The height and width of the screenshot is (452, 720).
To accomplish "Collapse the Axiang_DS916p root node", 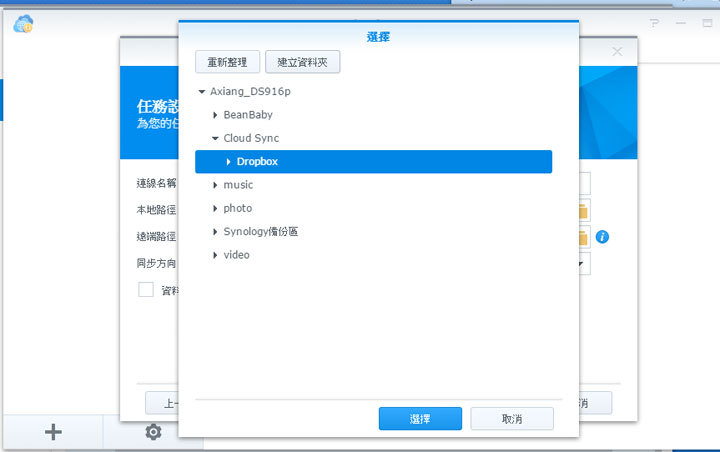I will tap(202, 92).
